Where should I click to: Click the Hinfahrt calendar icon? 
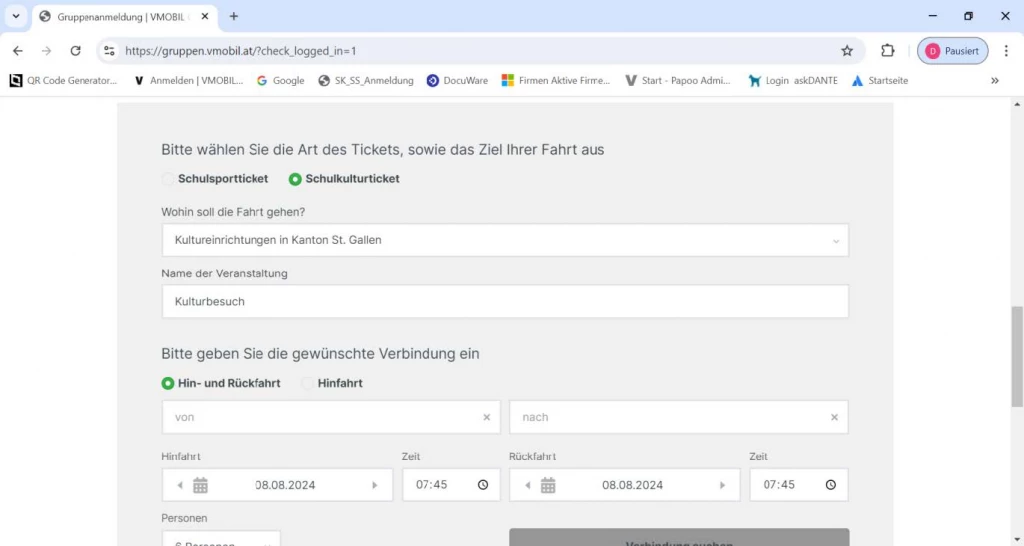point(200,485)
